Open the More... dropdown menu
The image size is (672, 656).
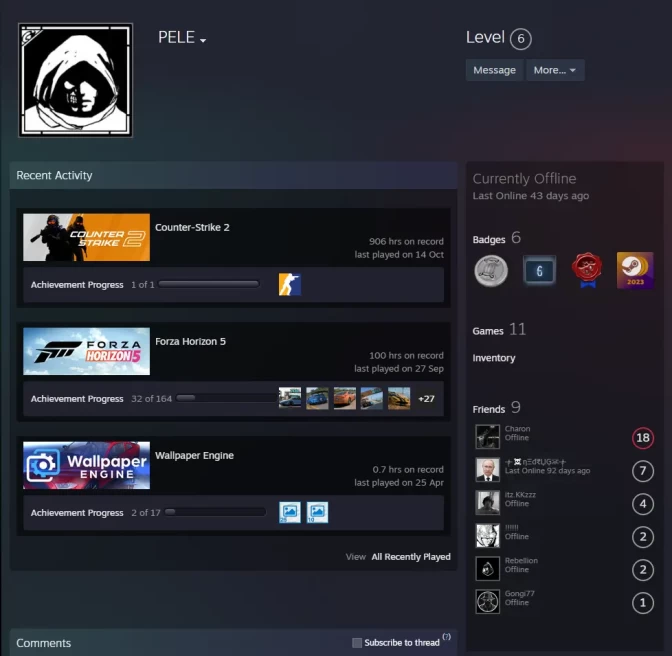coord(555,70)
